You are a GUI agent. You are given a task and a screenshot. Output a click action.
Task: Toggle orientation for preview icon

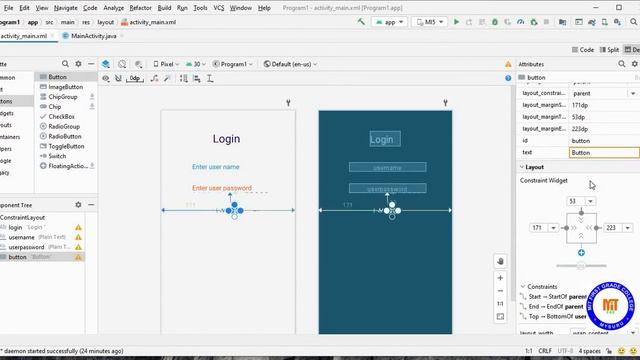click(122, 64)
